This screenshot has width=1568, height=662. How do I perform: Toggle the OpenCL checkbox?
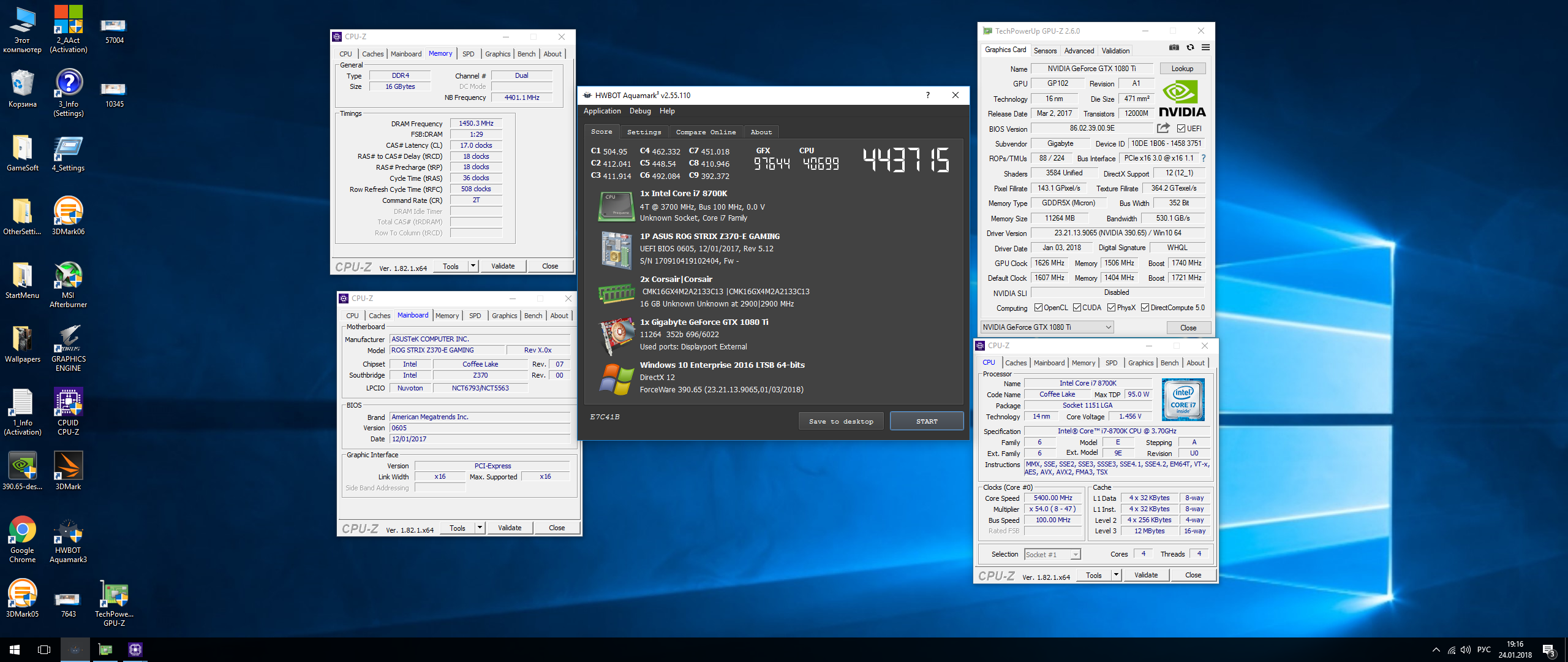click(x=1038, y=308)
